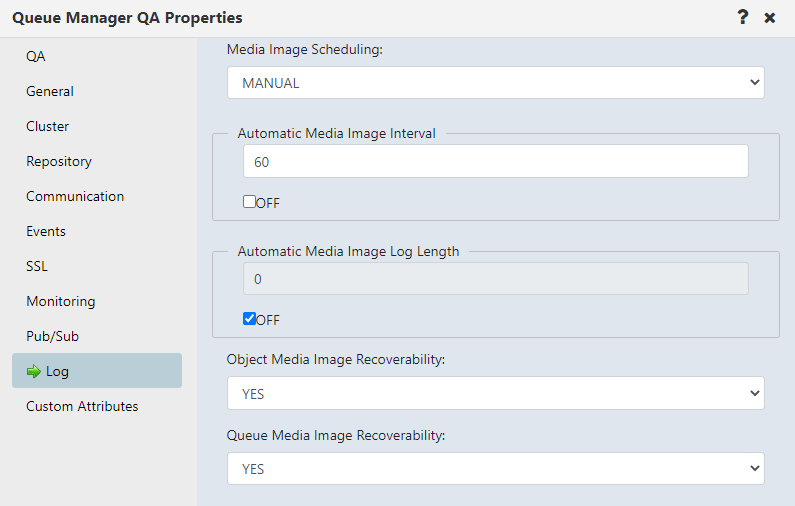795x506 pixels.
Task: Click the green arrow icon beside Log
Action: point(33,371)
